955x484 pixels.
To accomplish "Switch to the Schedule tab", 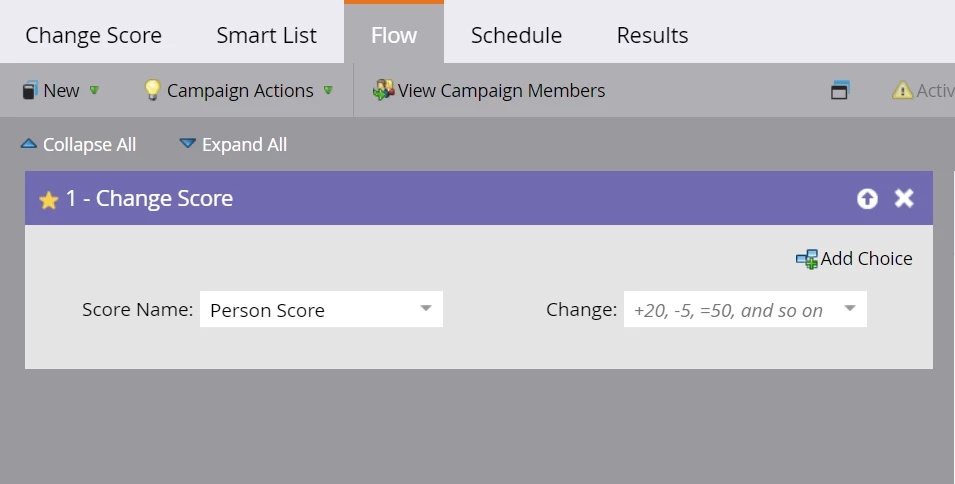I will (516, 35).
